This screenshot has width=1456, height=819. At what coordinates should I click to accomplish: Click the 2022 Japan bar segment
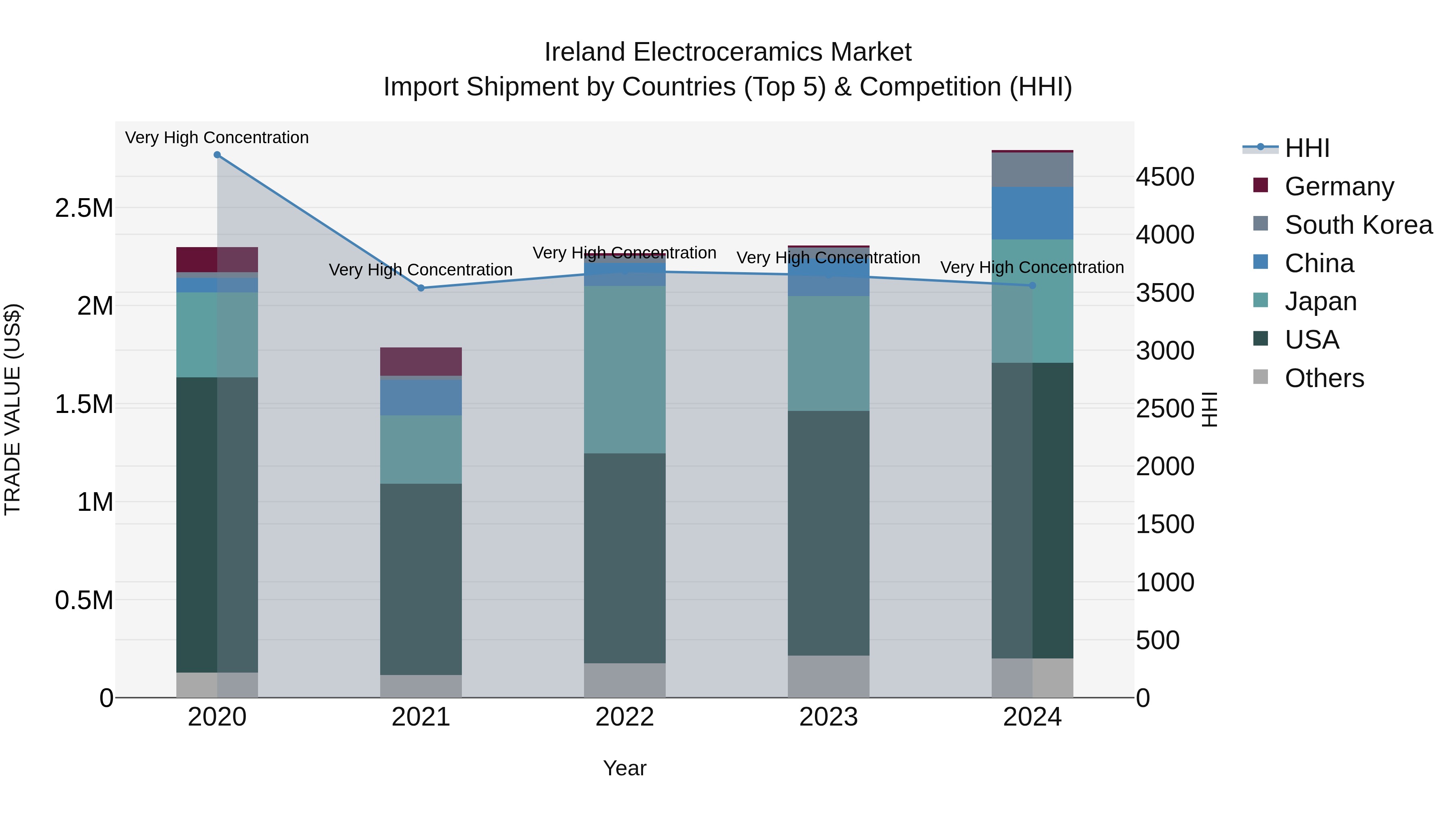(x=624, y=370)
